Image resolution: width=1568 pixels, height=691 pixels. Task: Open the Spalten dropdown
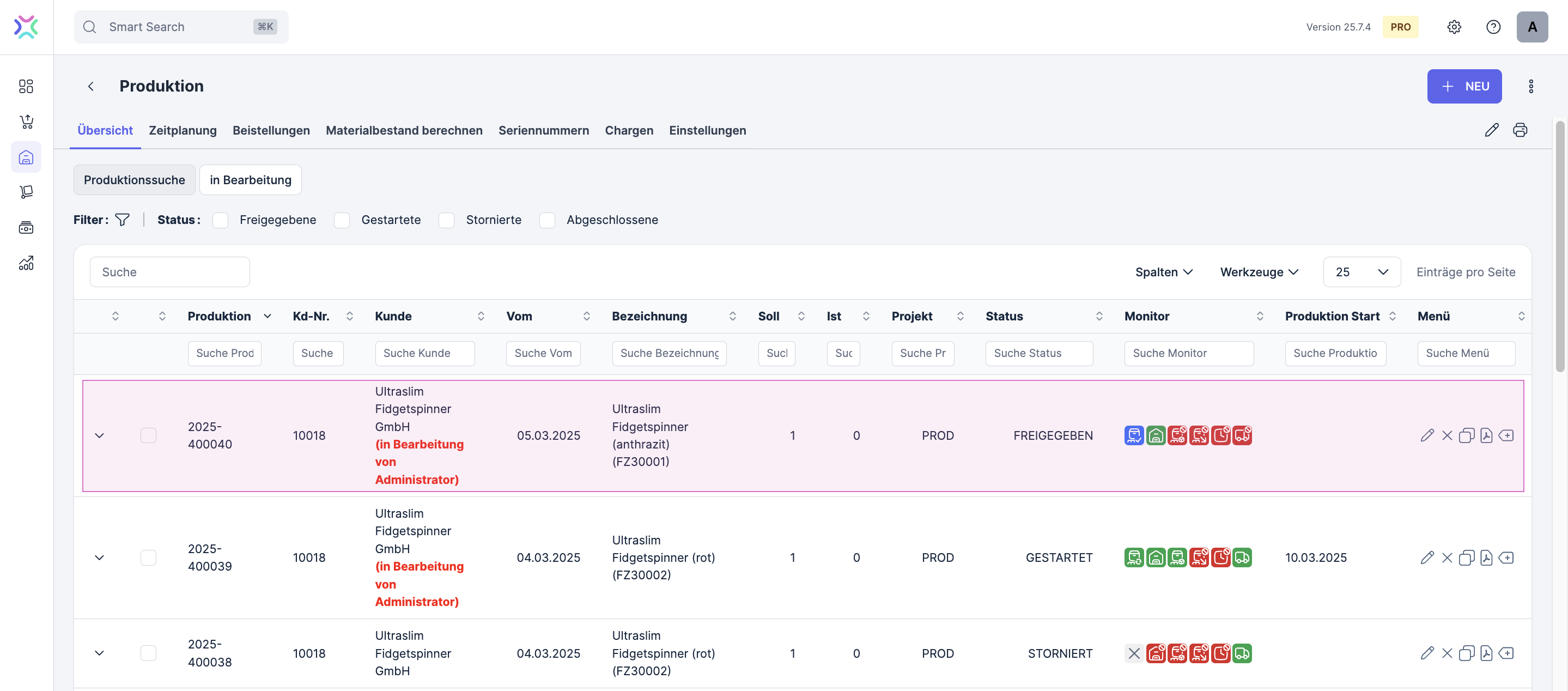click(1163, 272)
